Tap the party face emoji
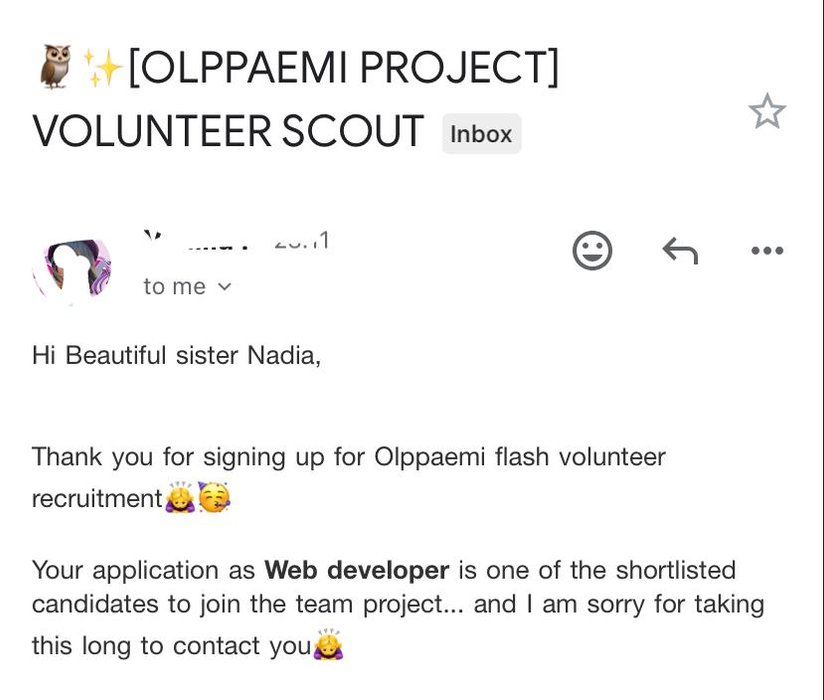 click(x=214, y=497)
